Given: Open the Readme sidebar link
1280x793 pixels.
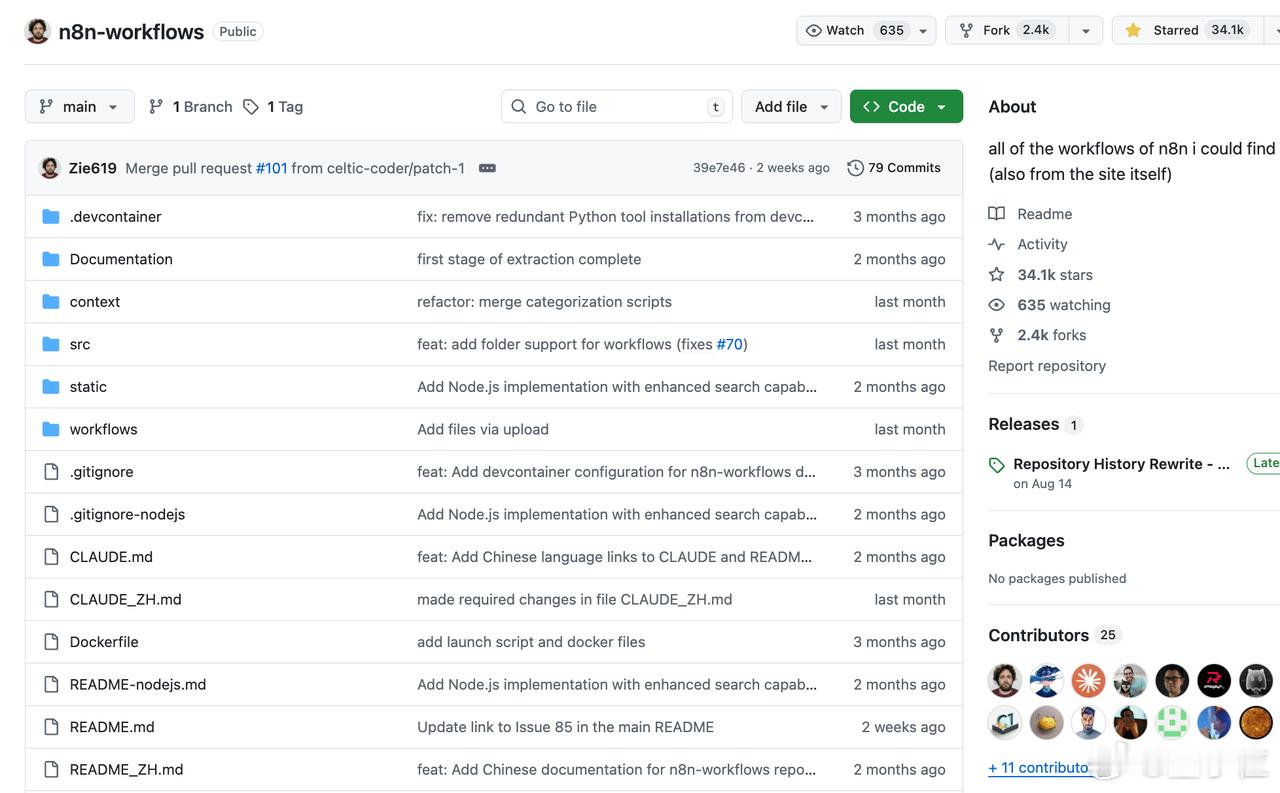Looking at the screenshot, I should pyautogui.click(x=1044, y=214).
